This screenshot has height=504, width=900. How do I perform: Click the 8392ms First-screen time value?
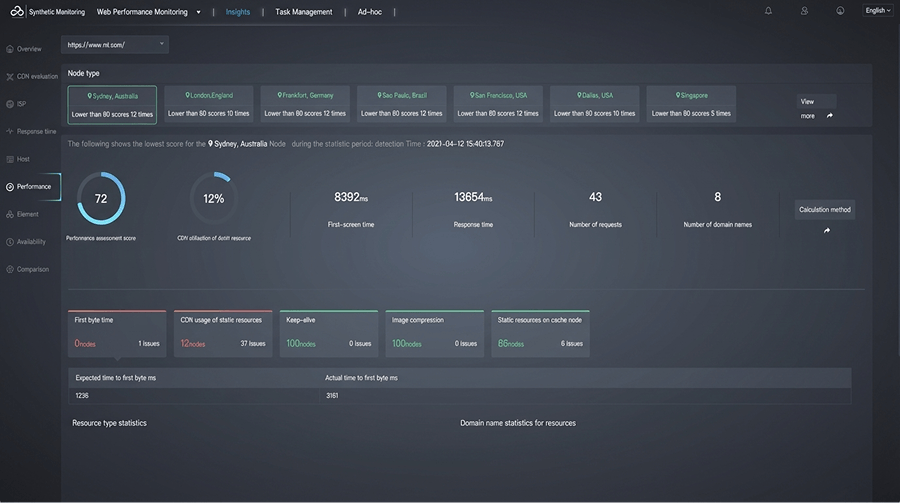coord(351,197)
